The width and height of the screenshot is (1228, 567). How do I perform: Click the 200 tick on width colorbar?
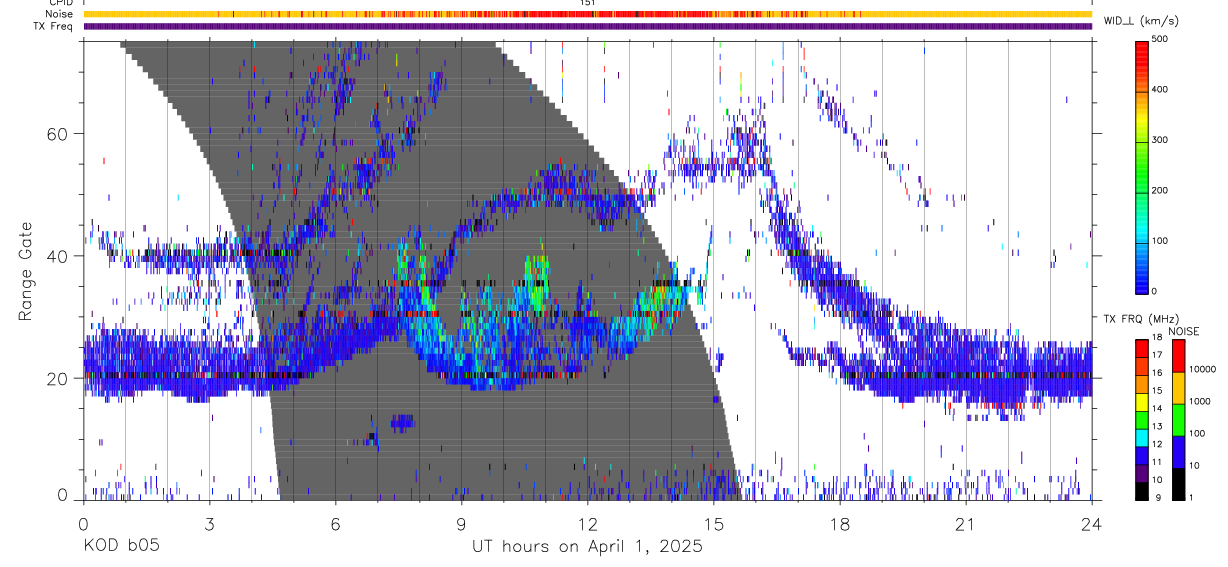coord(1160,190)
